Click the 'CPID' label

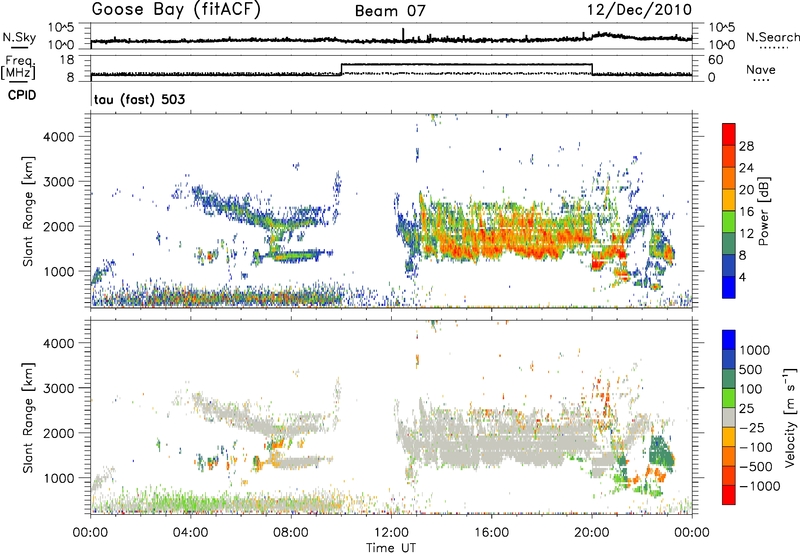[22, 95]
